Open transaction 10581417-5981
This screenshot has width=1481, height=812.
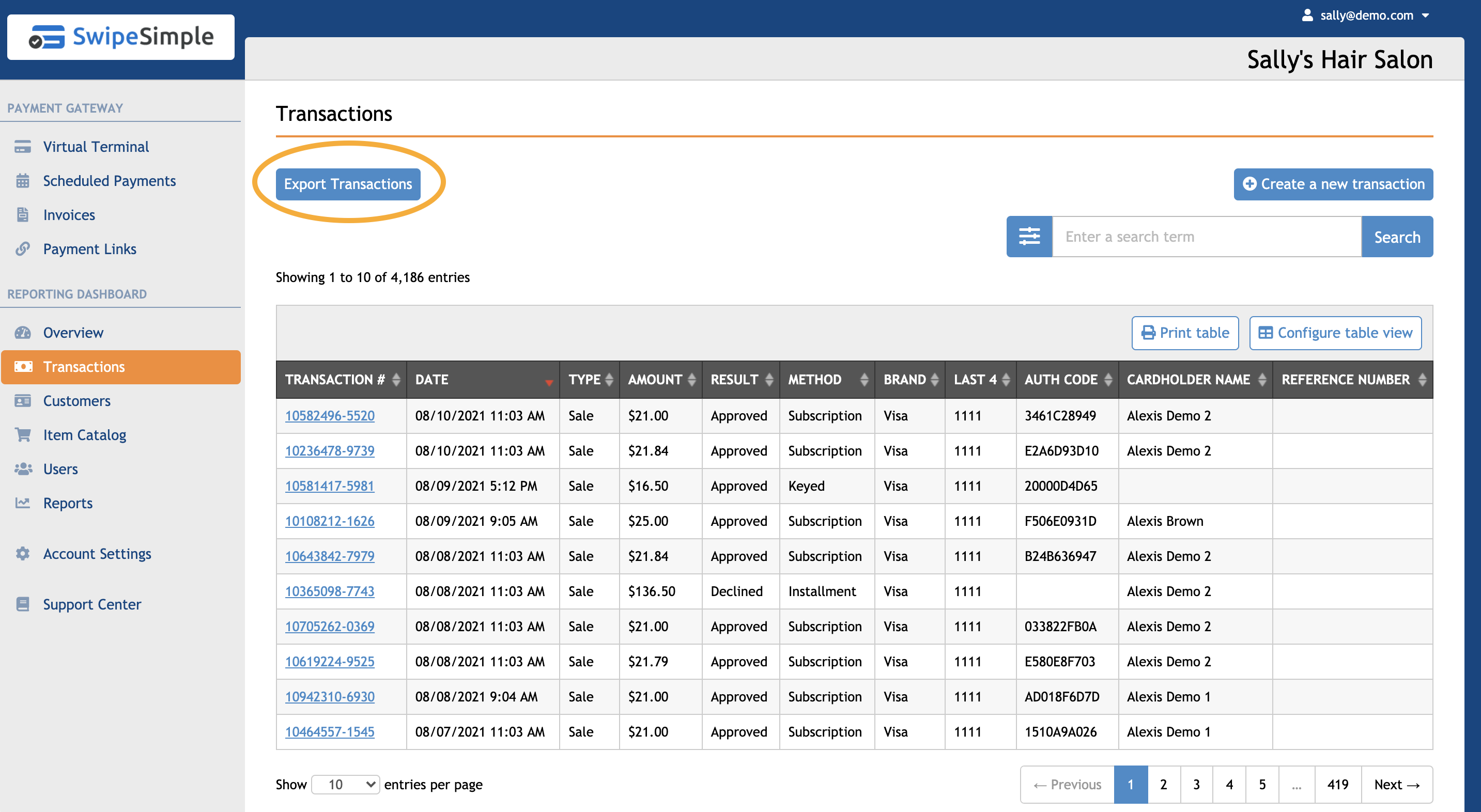330,486
